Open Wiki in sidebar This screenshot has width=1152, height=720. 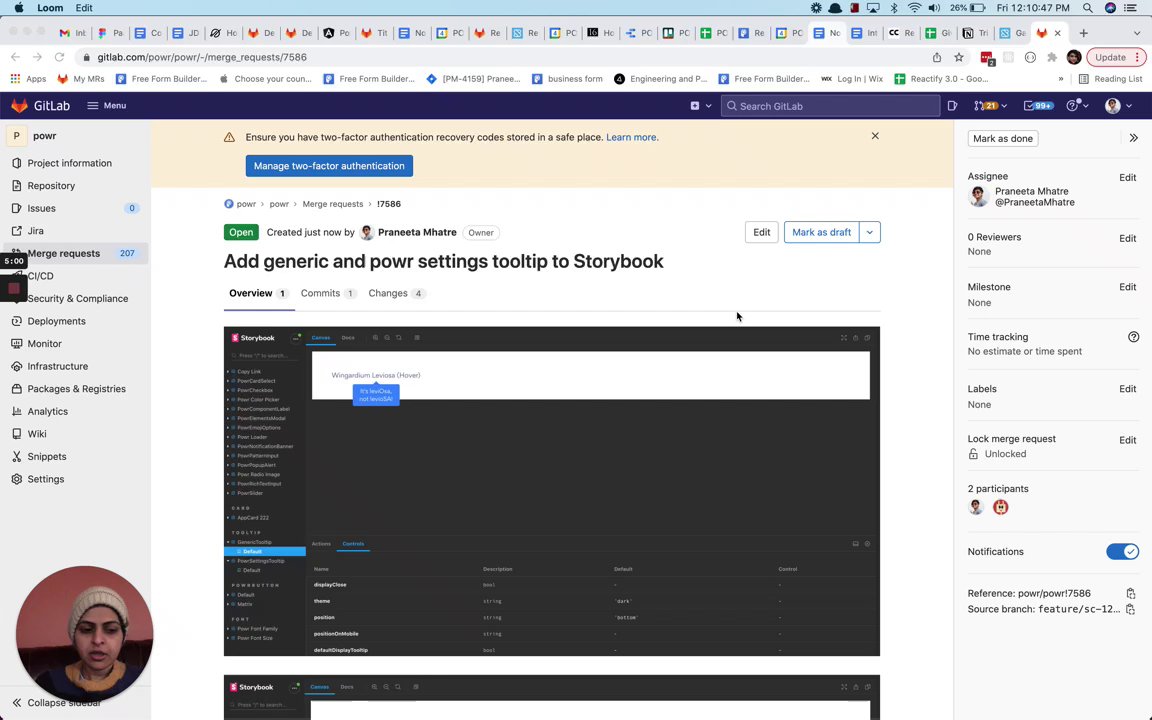(x=75, y=434)
